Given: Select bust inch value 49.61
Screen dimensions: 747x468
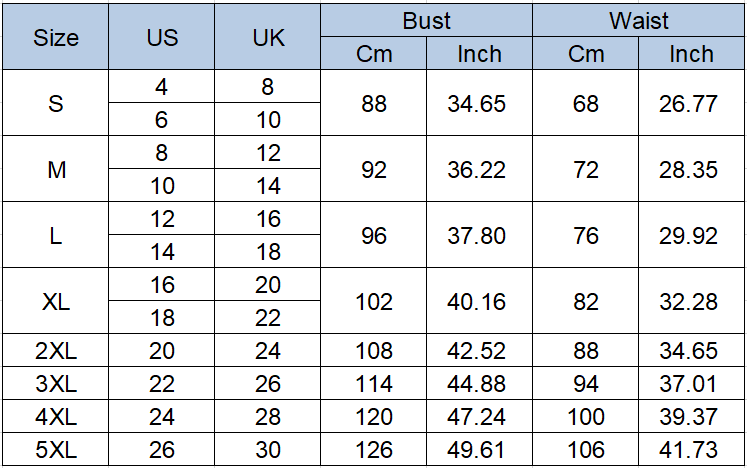Looking at the screenshot, I should coord(479,449).
